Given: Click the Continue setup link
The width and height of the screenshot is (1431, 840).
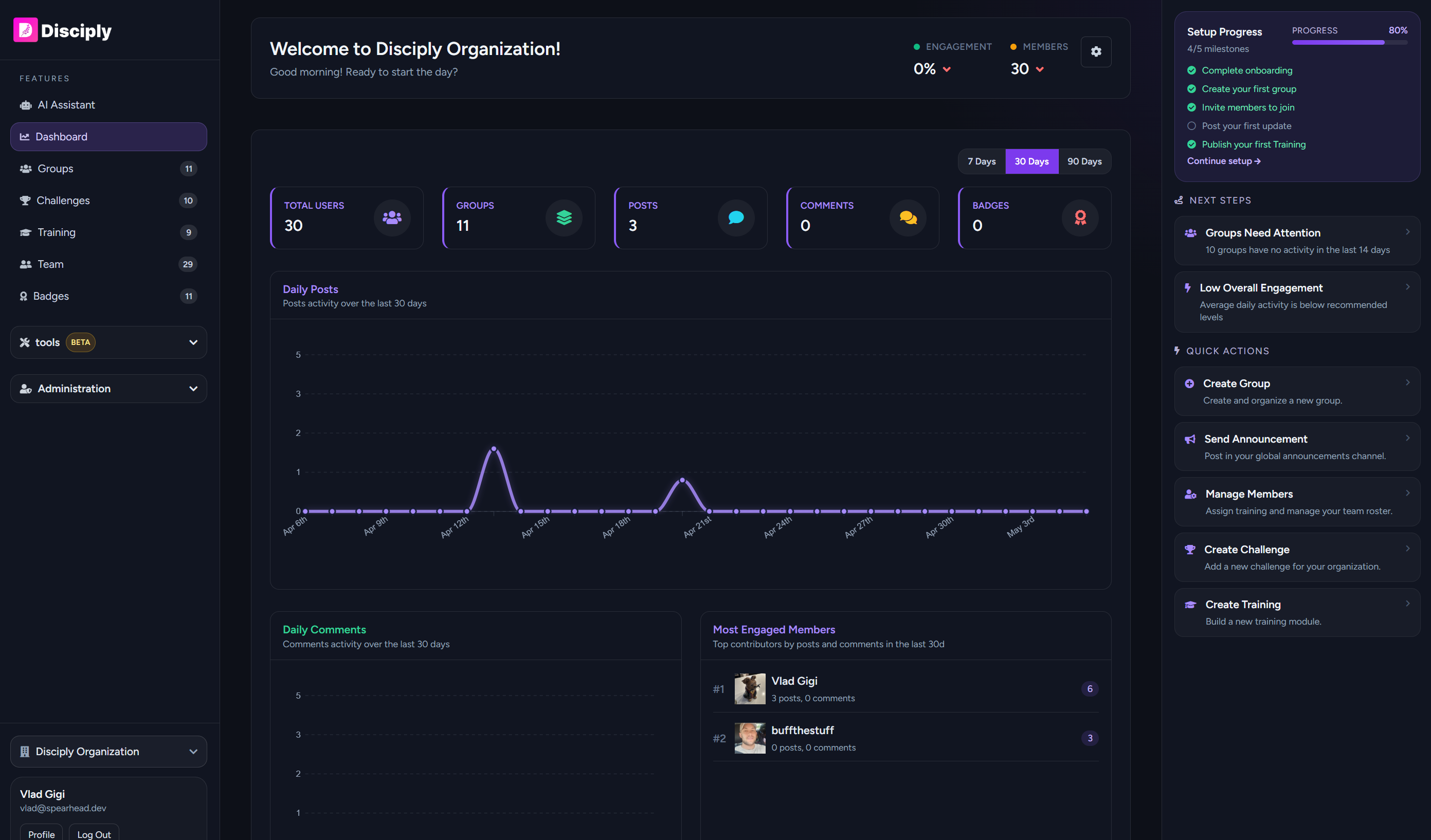Looking at the screenshot, I should (1224, 161).
